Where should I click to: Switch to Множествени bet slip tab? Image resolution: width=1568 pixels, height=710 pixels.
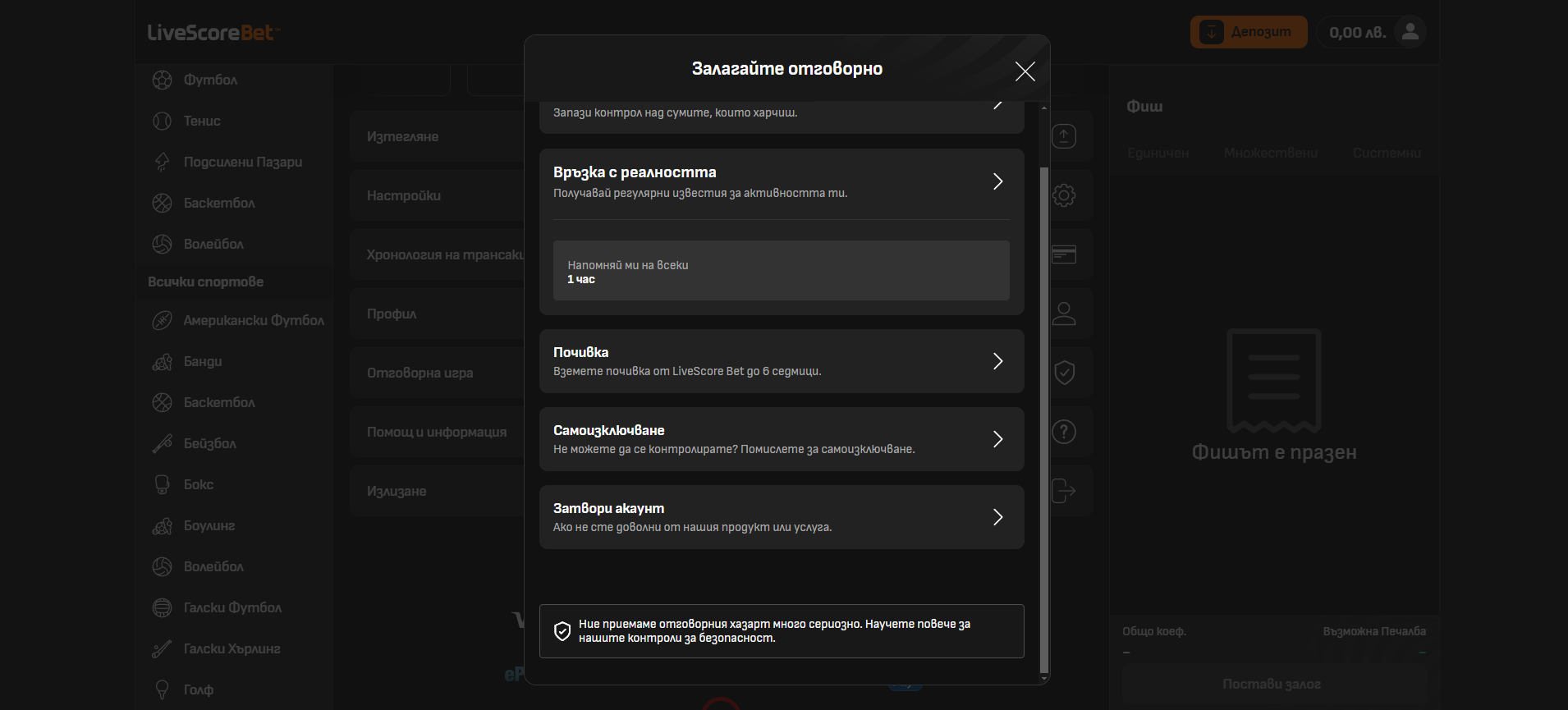(x=1271, y=153)
